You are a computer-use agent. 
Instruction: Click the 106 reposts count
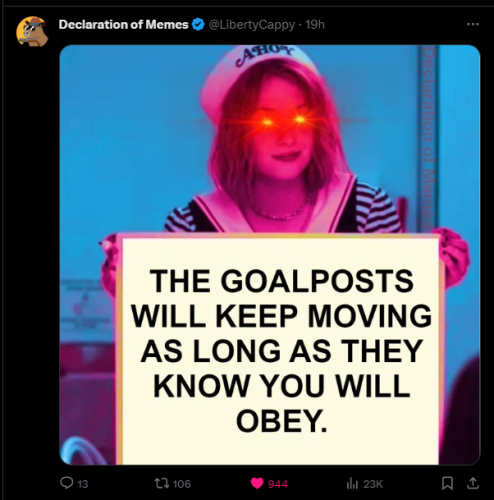coord(182,484)
